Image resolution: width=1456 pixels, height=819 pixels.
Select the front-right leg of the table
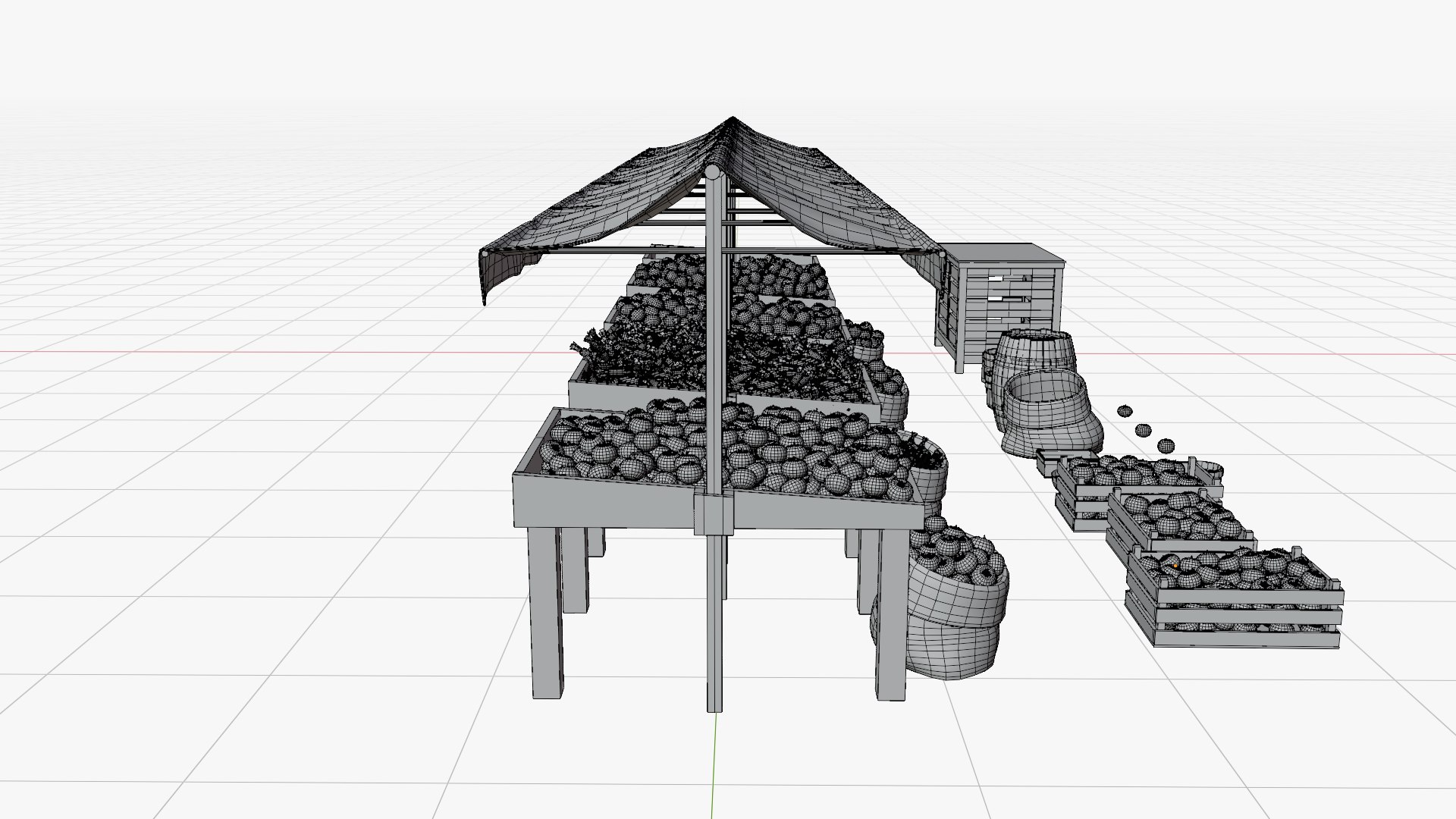click(x=893, y=614)
